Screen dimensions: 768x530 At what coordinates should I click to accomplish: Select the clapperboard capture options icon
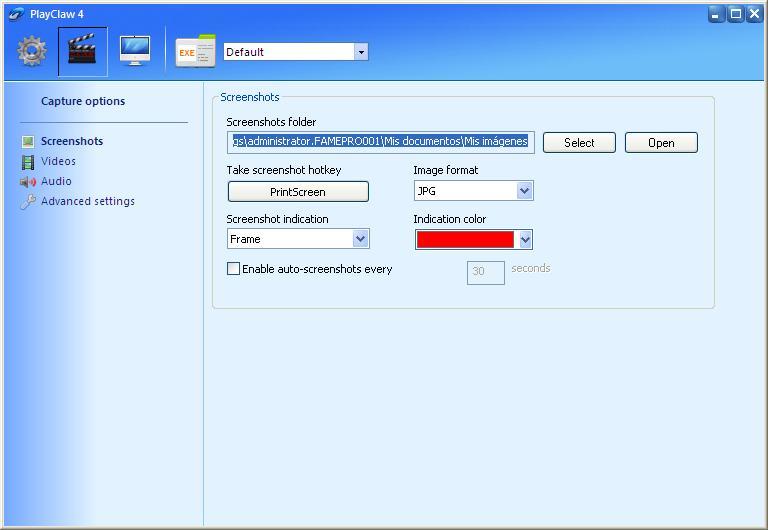(x=82, y=51)
